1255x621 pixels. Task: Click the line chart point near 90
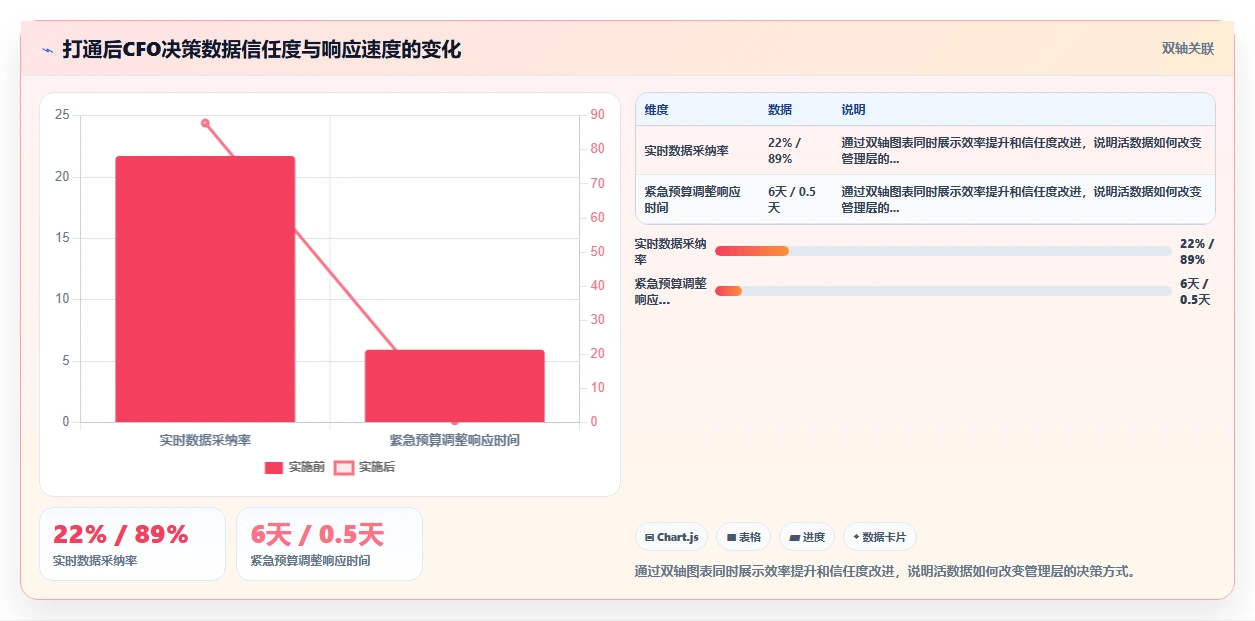tap(205, 123)
